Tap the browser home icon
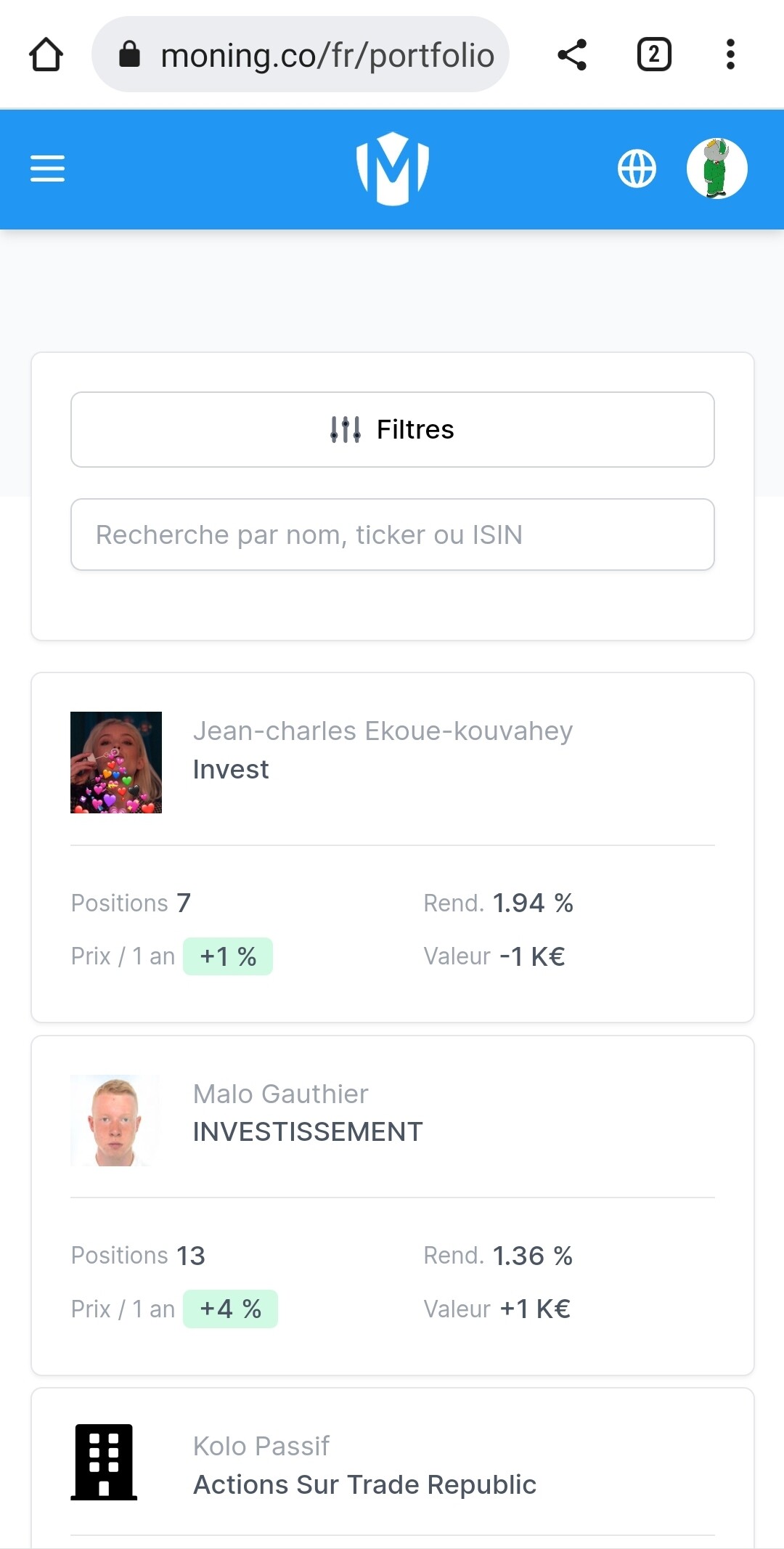This screenshot has width=784, height=1549. (46, 55)
